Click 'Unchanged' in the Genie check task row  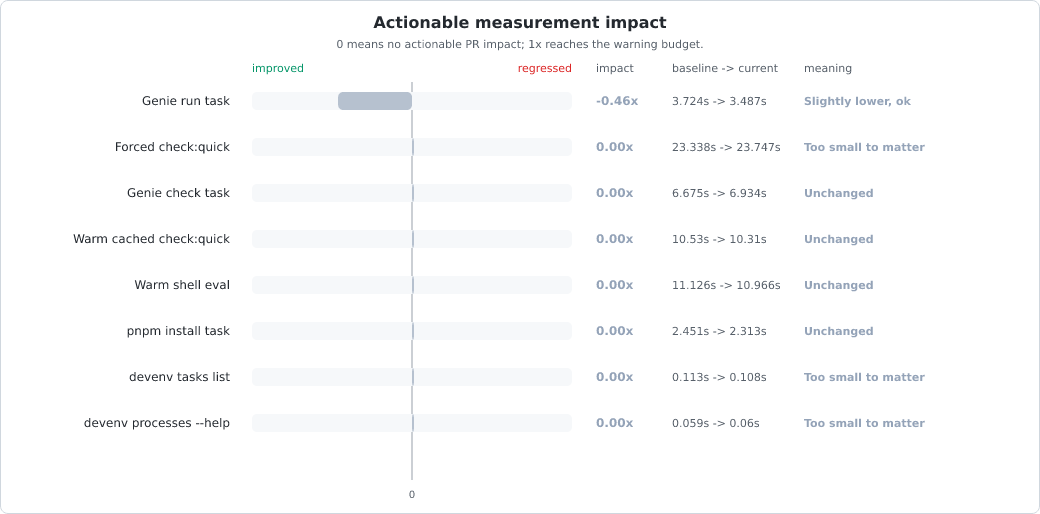[838, 193]
